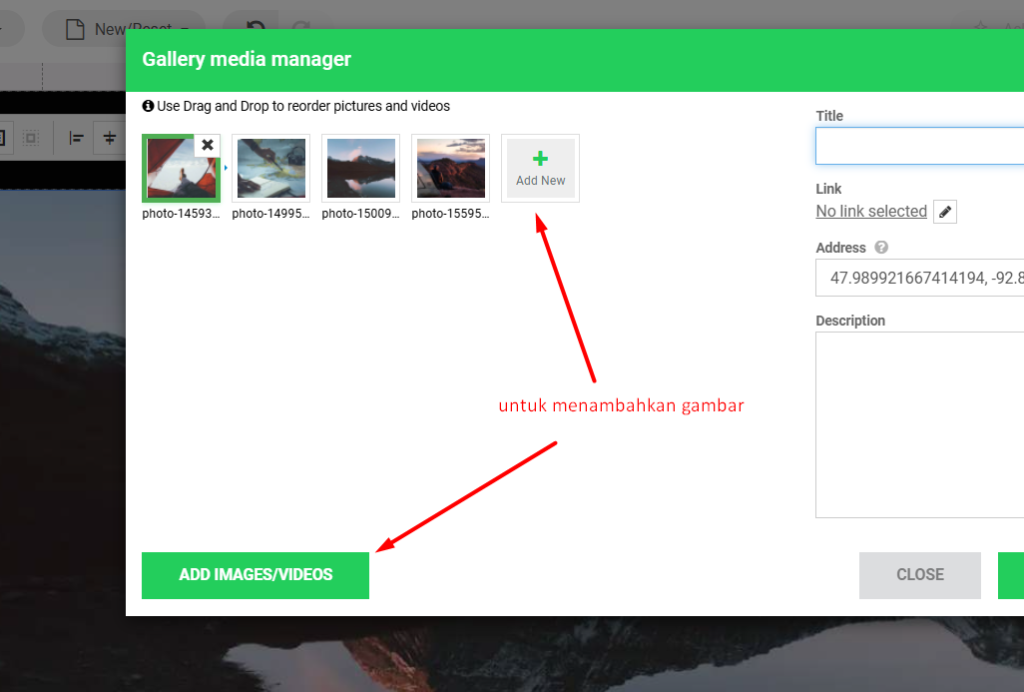Select the photo-15595 thumbnail
This screenshot has width=1024, height=692.
tap(451, 168)
